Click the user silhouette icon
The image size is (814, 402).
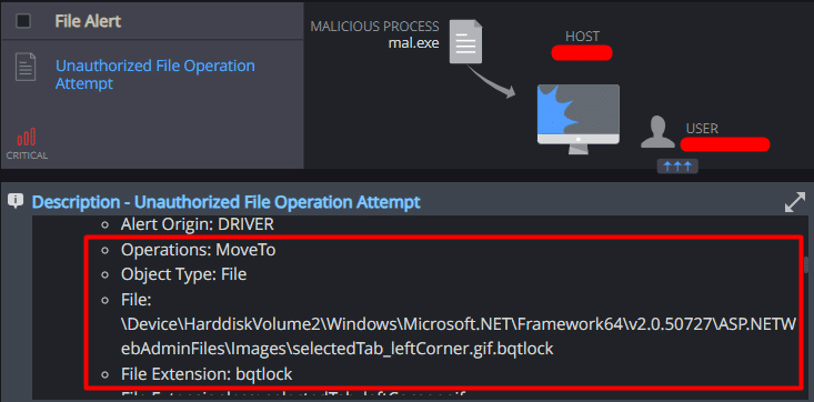[x=657, y=133]
